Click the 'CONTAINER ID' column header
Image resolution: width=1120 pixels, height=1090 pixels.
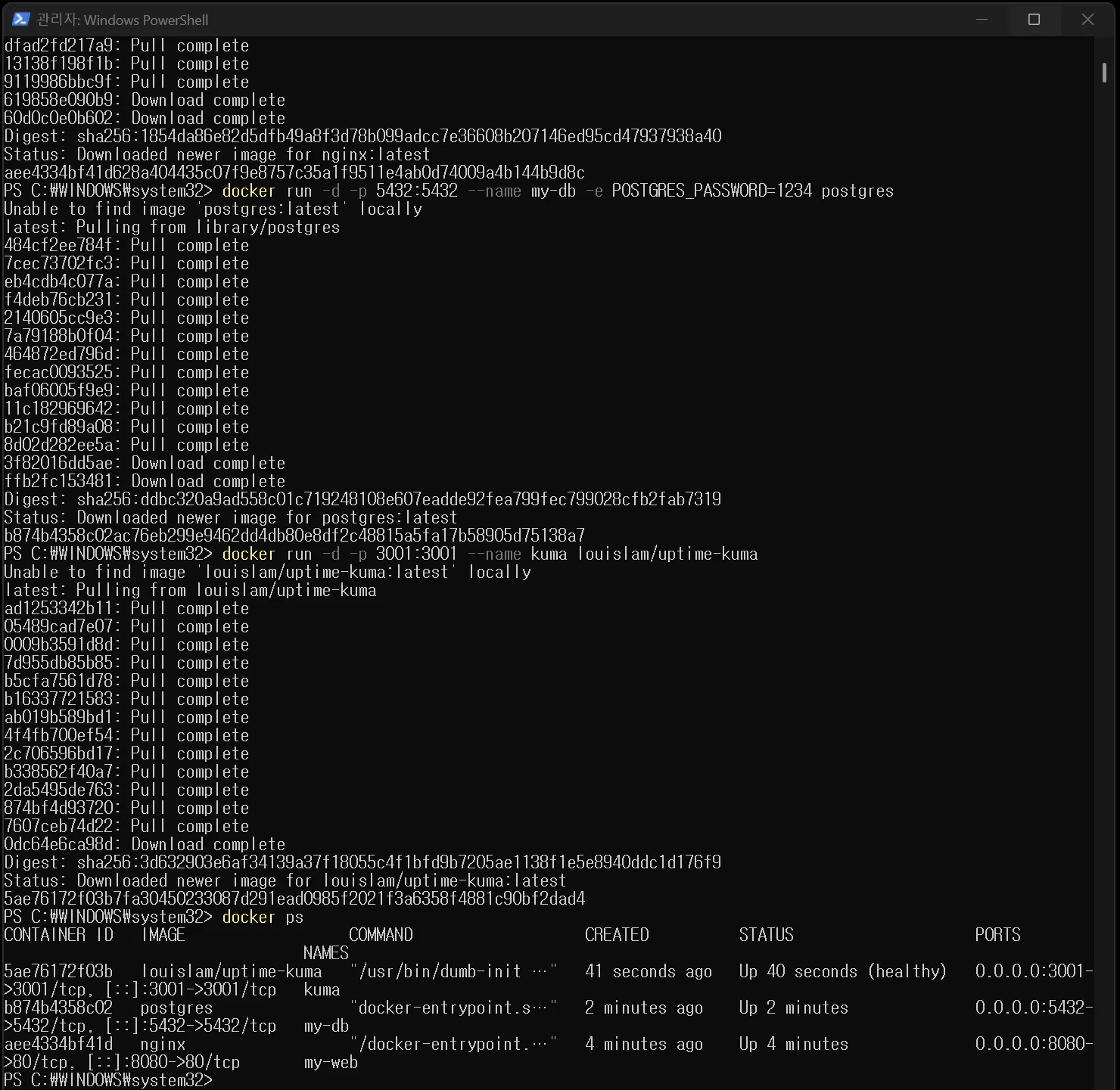[x=58, y=935]
